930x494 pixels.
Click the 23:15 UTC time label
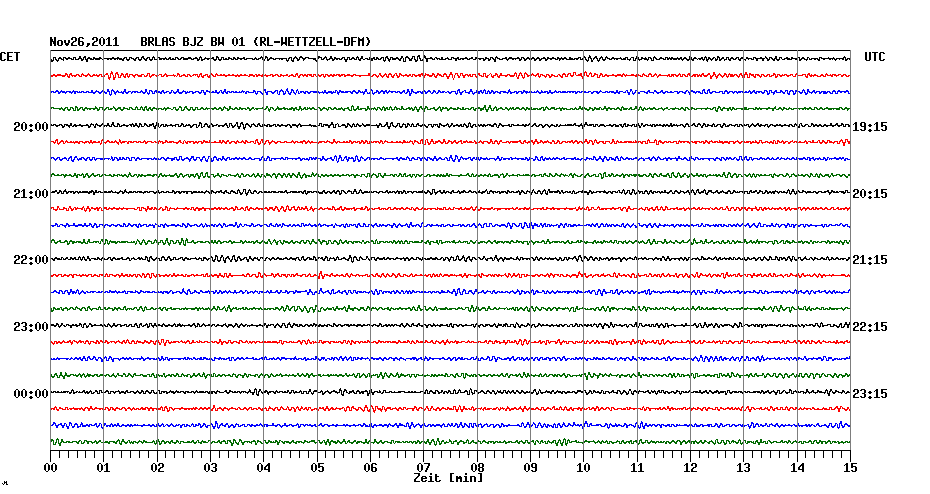870,393
